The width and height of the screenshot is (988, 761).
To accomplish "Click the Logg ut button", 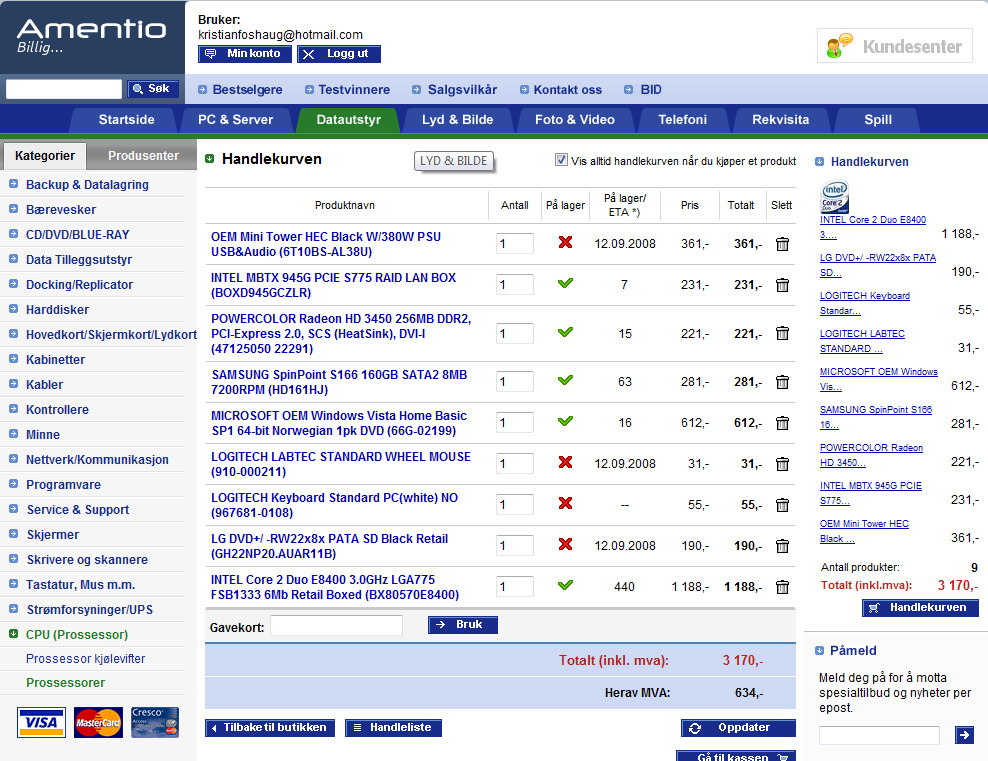I will (339, 54).
